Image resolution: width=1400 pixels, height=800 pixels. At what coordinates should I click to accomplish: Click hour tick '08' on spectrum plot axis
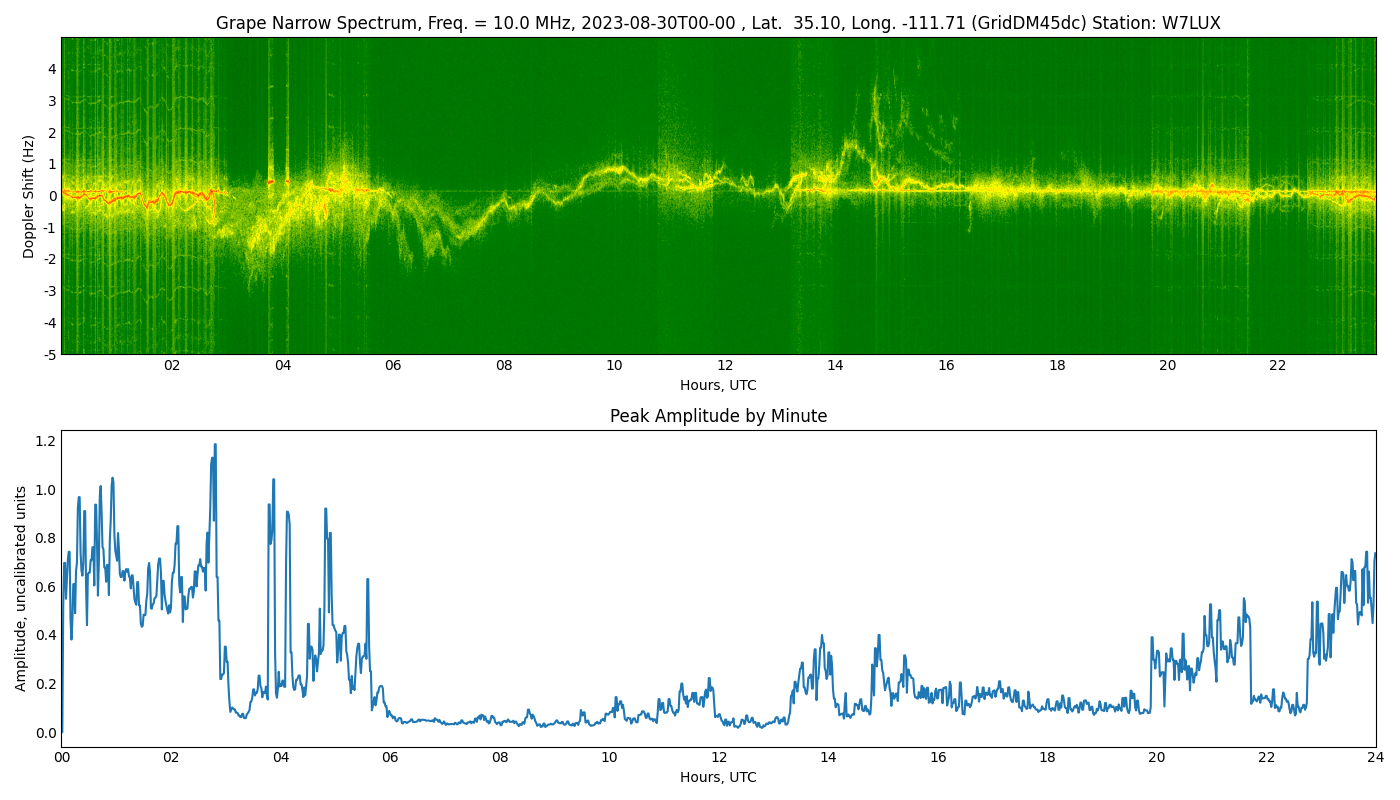click(x=504, y=366)
